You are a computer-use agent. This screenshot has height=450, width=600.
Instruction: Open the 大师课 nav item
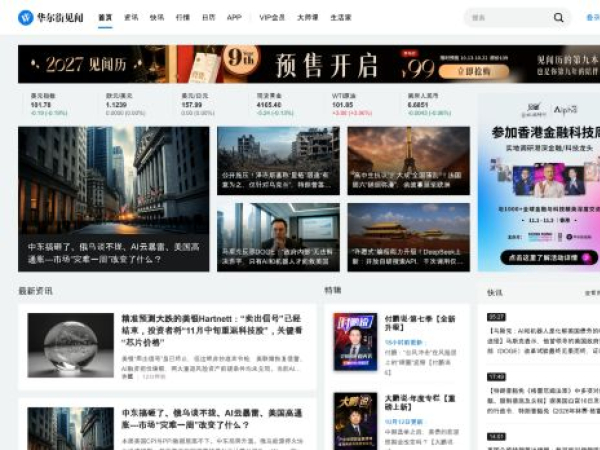[x=308, y=18]
